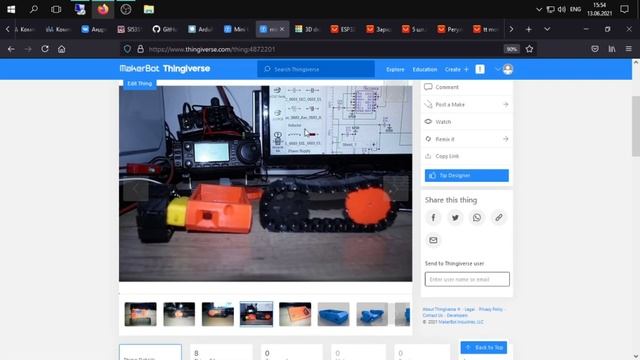Close the active Thingiverse tab
This screenshot has width=640, height=360.
click(282, 29)
